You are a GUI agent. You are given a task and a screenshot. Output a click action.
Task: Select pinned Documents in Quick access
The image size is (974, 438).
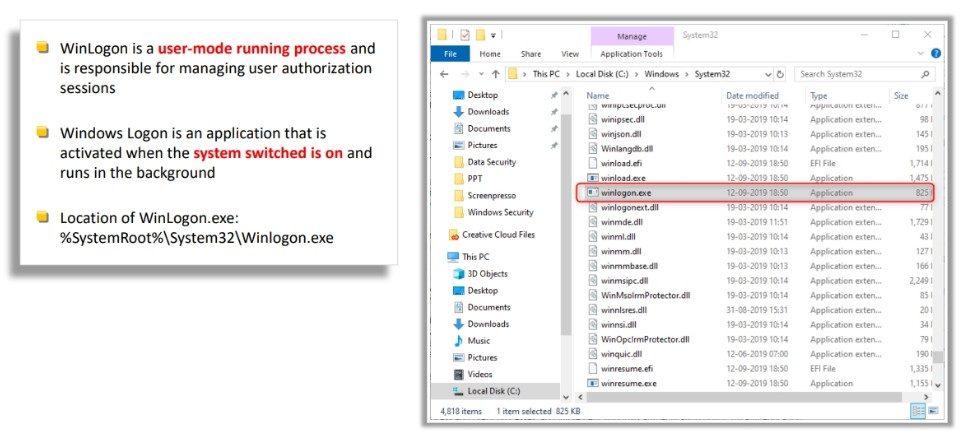(489, 129)
